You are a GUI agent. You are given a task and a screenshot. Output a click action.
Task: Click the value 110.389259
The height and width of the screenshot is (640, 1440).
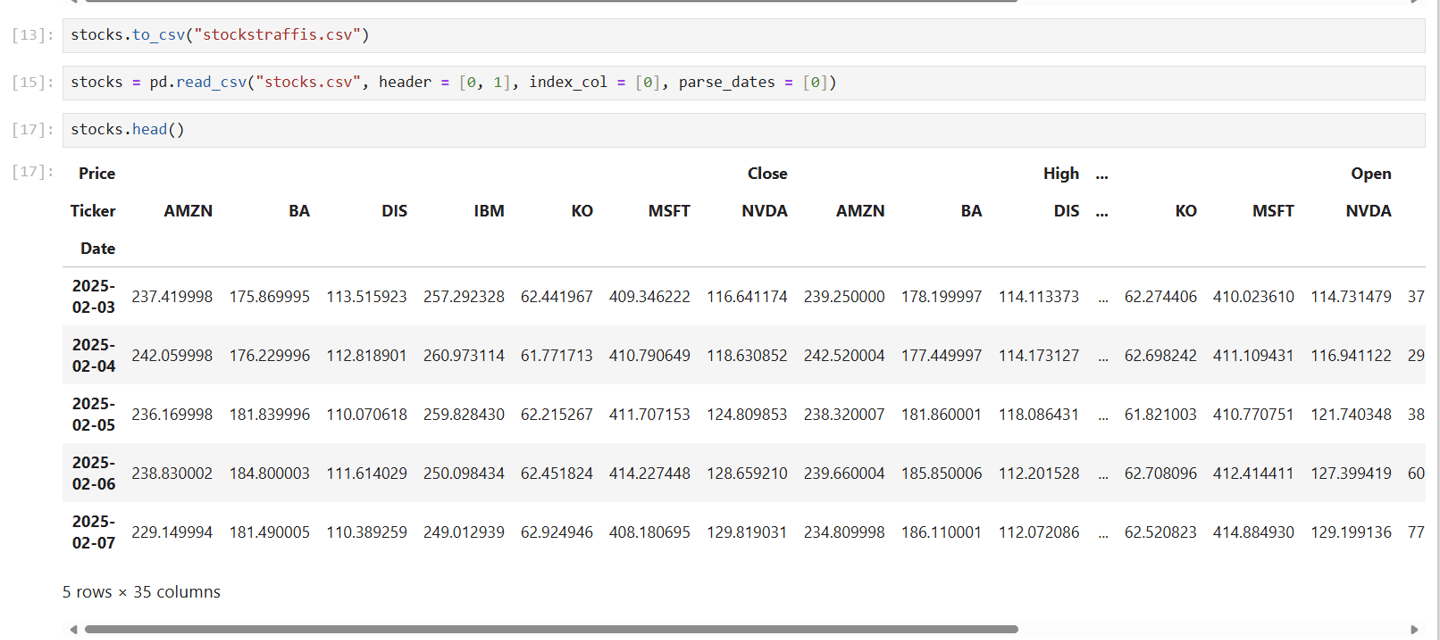coord(367,533)
